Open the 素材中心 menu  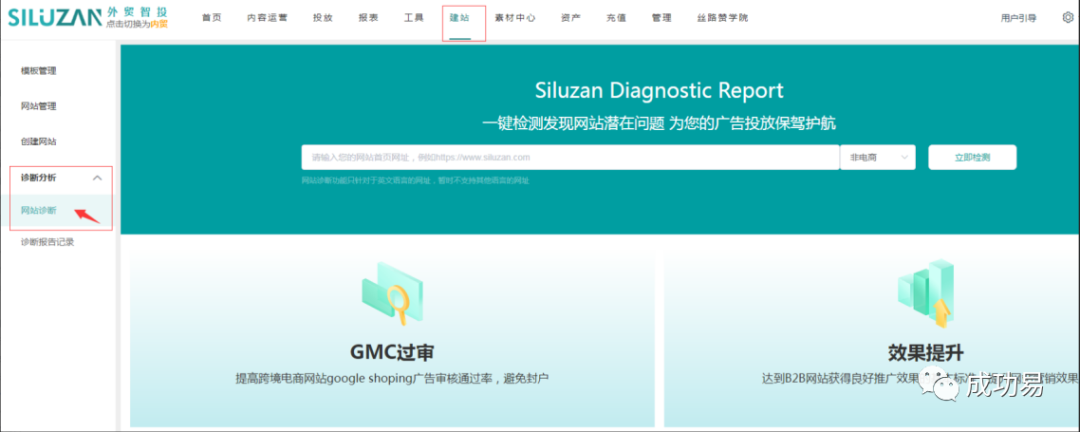515,18
